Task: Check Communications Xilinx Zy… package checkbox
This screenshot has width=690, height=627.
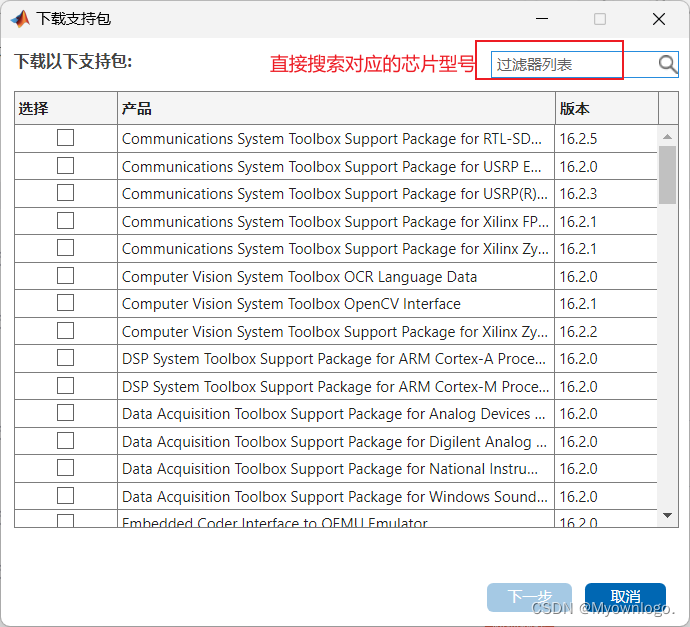Action: tap(65, 248)
